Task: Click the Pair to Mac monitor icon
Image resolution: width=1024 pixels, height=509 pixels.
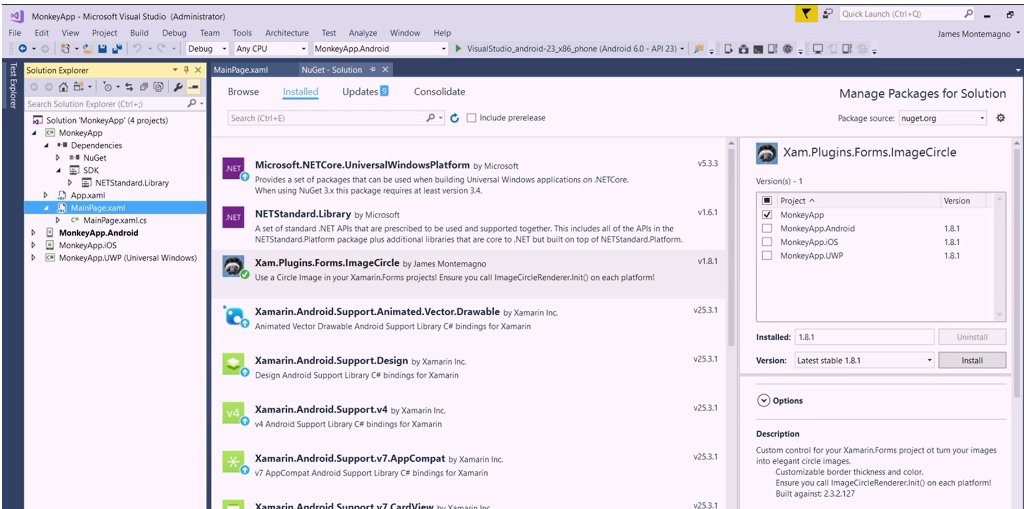Action: [818, 49]
